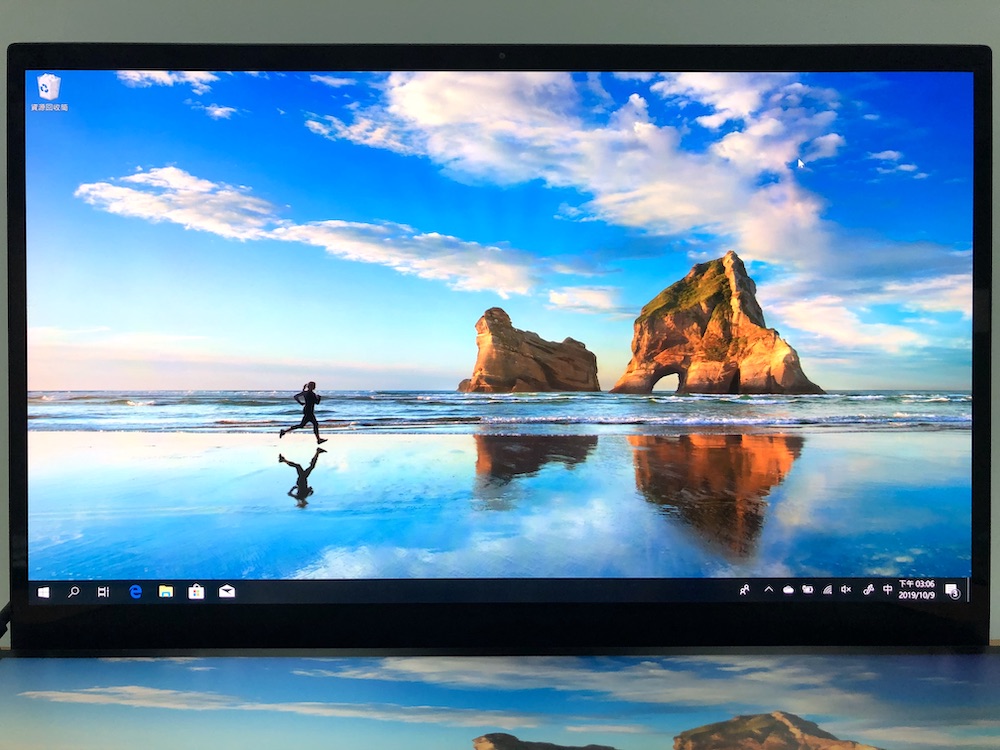
Task: Click the Show Desktop strip
Action: coord(968,590)
